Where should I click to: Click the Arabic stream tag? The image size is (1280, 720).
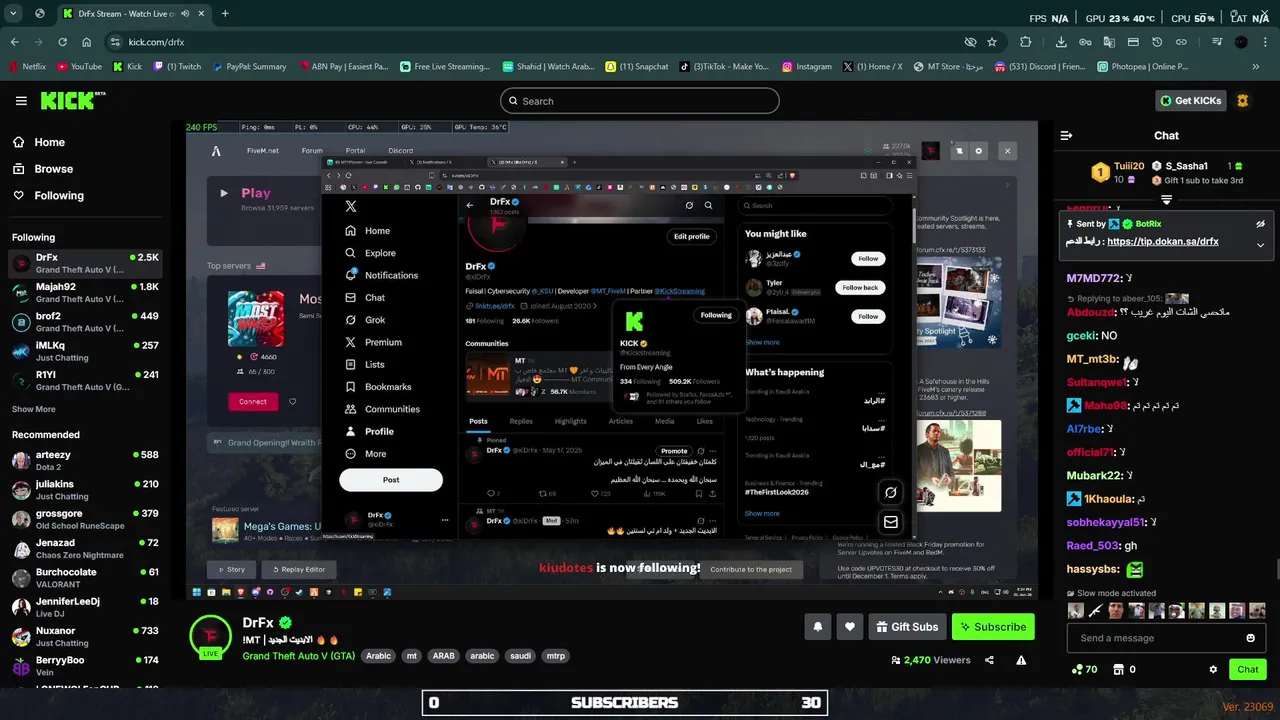point(378,656)
